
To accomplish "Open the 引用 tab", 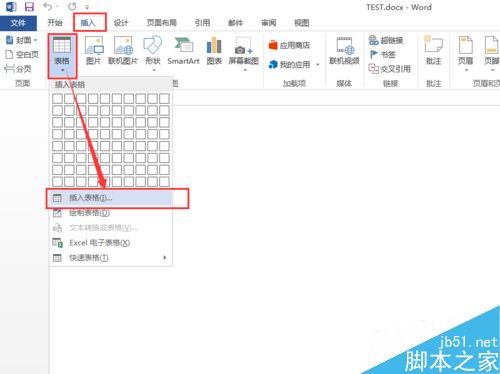I will coord(202,23).
